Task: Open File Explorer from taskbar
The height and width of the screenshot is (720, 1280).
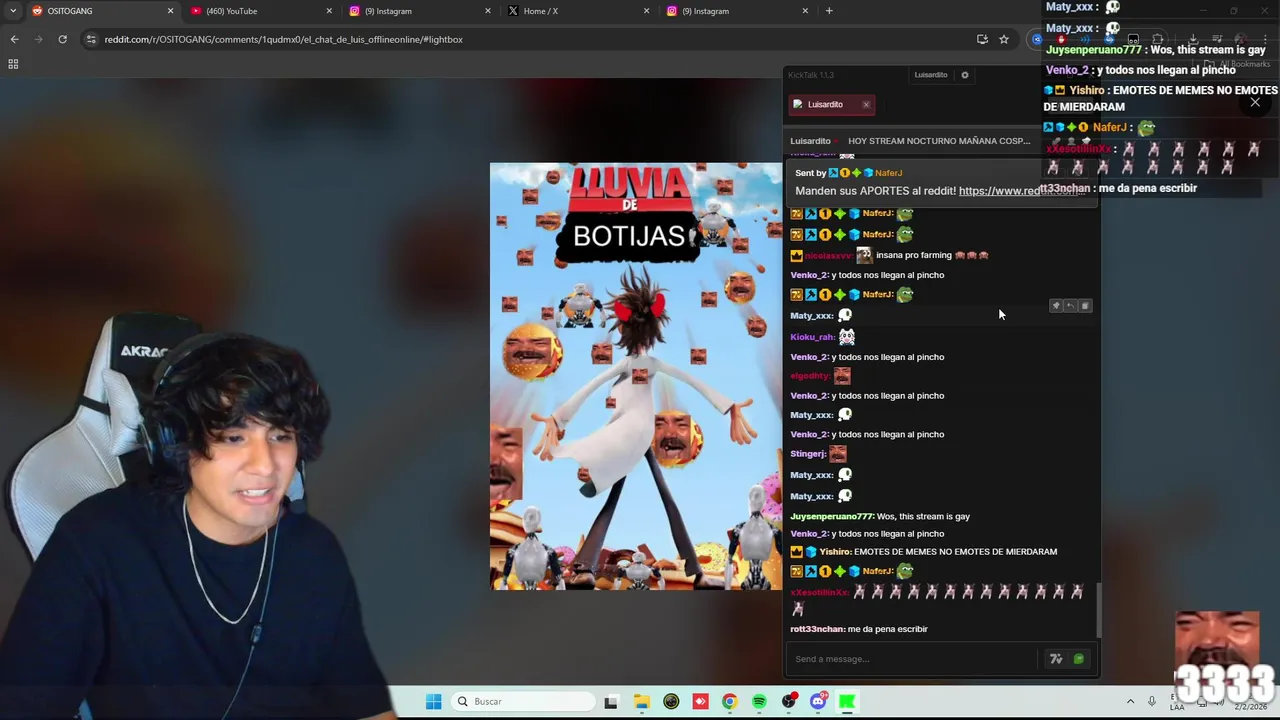Action: (641, 702)
